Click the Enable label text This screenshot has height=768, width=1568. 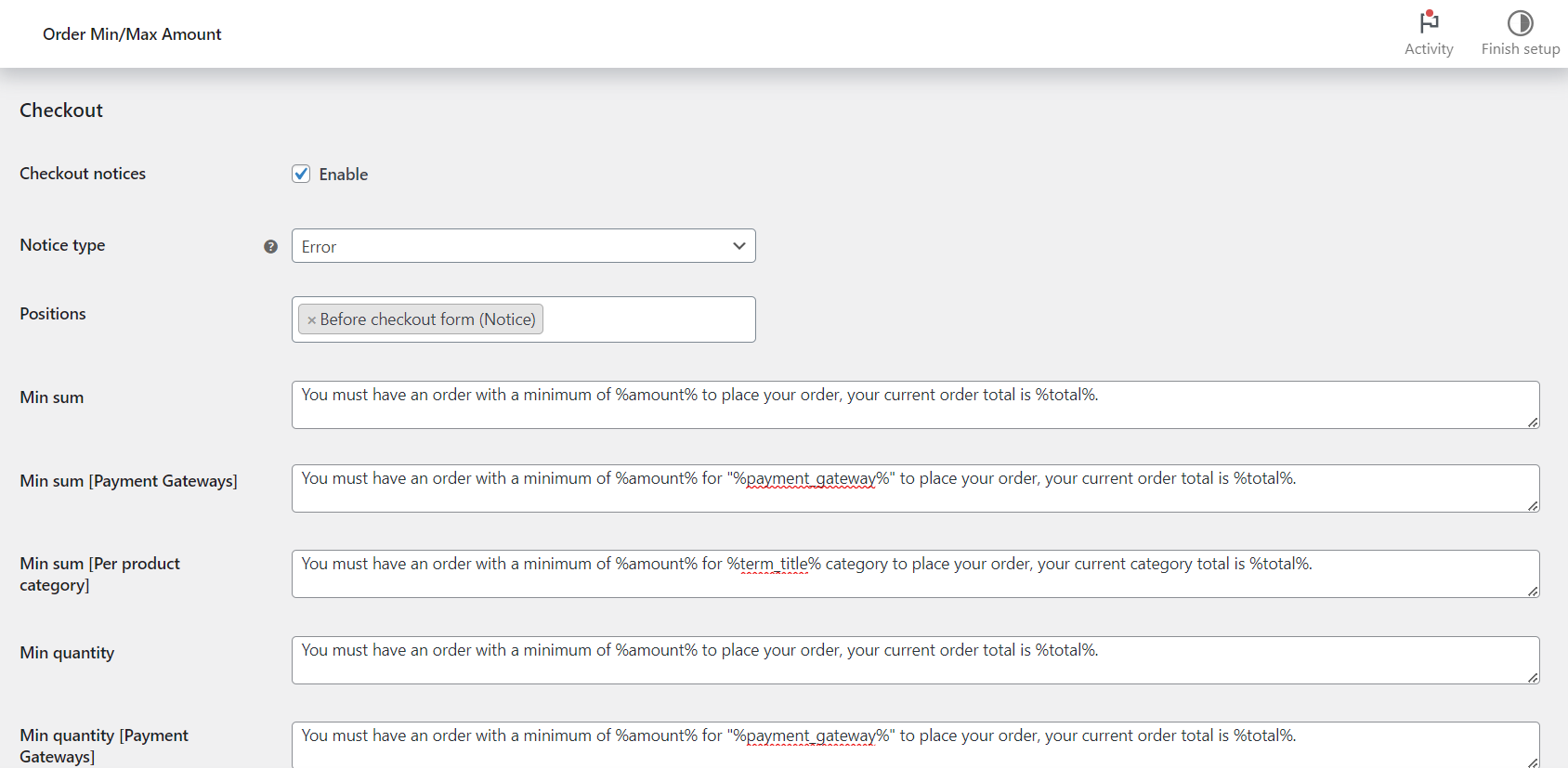point(344,175)
